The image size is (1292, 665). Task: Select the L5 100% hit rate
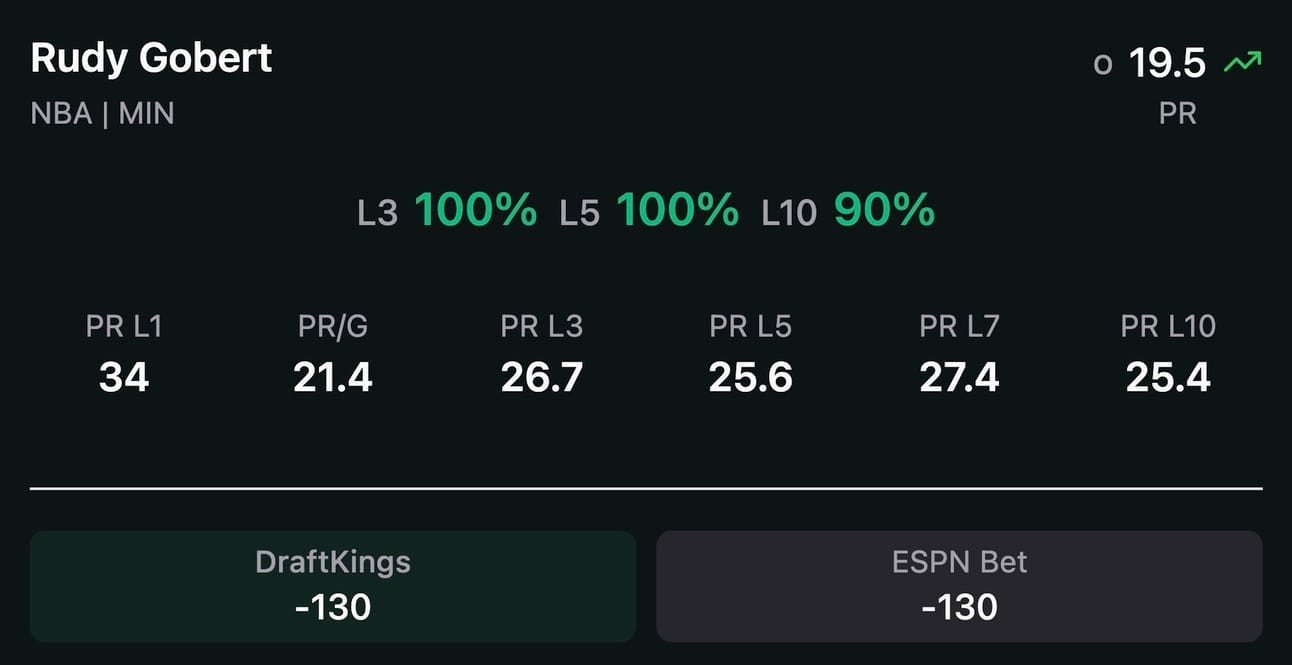click(x=649, y=211)
